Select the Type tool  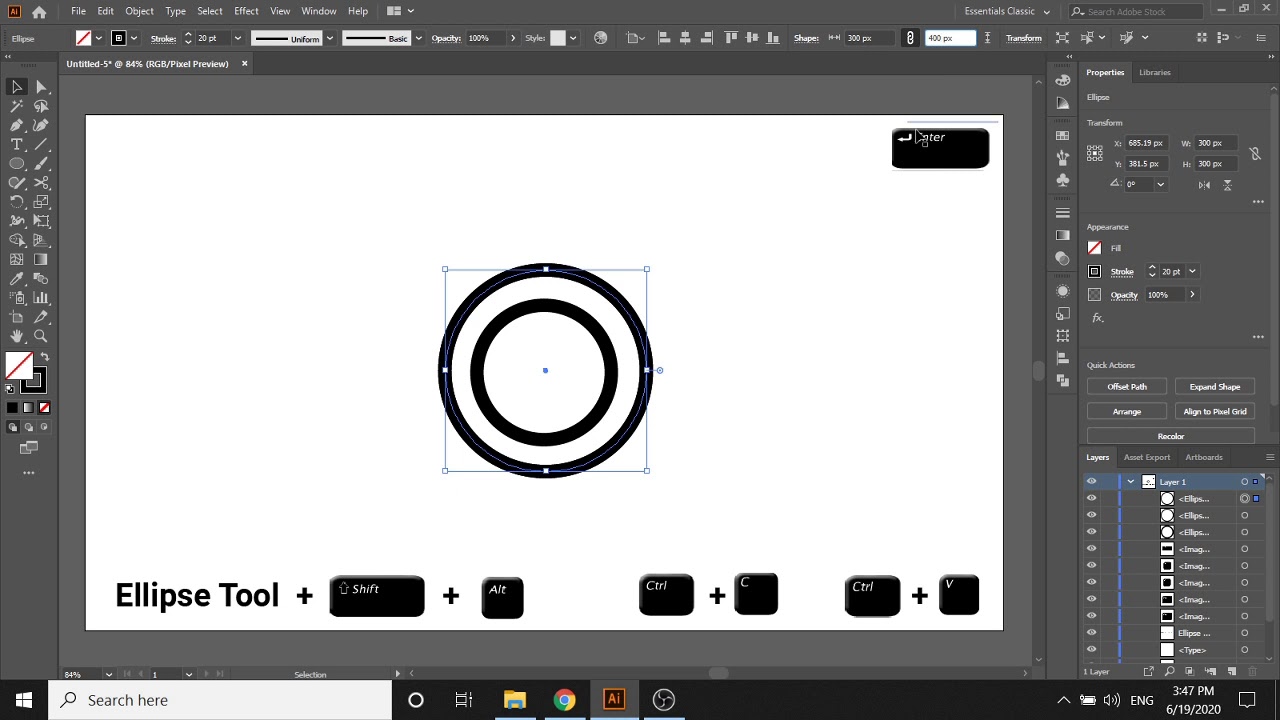click(x=17, y=144)
